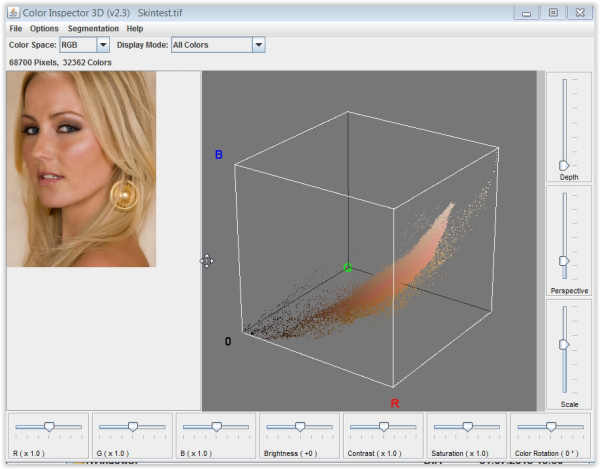Image resolution: width=600 pixels, height=469 pixels.
Task: Click the G (x 1.0) slider handle
Action: [x=133, y=426]
